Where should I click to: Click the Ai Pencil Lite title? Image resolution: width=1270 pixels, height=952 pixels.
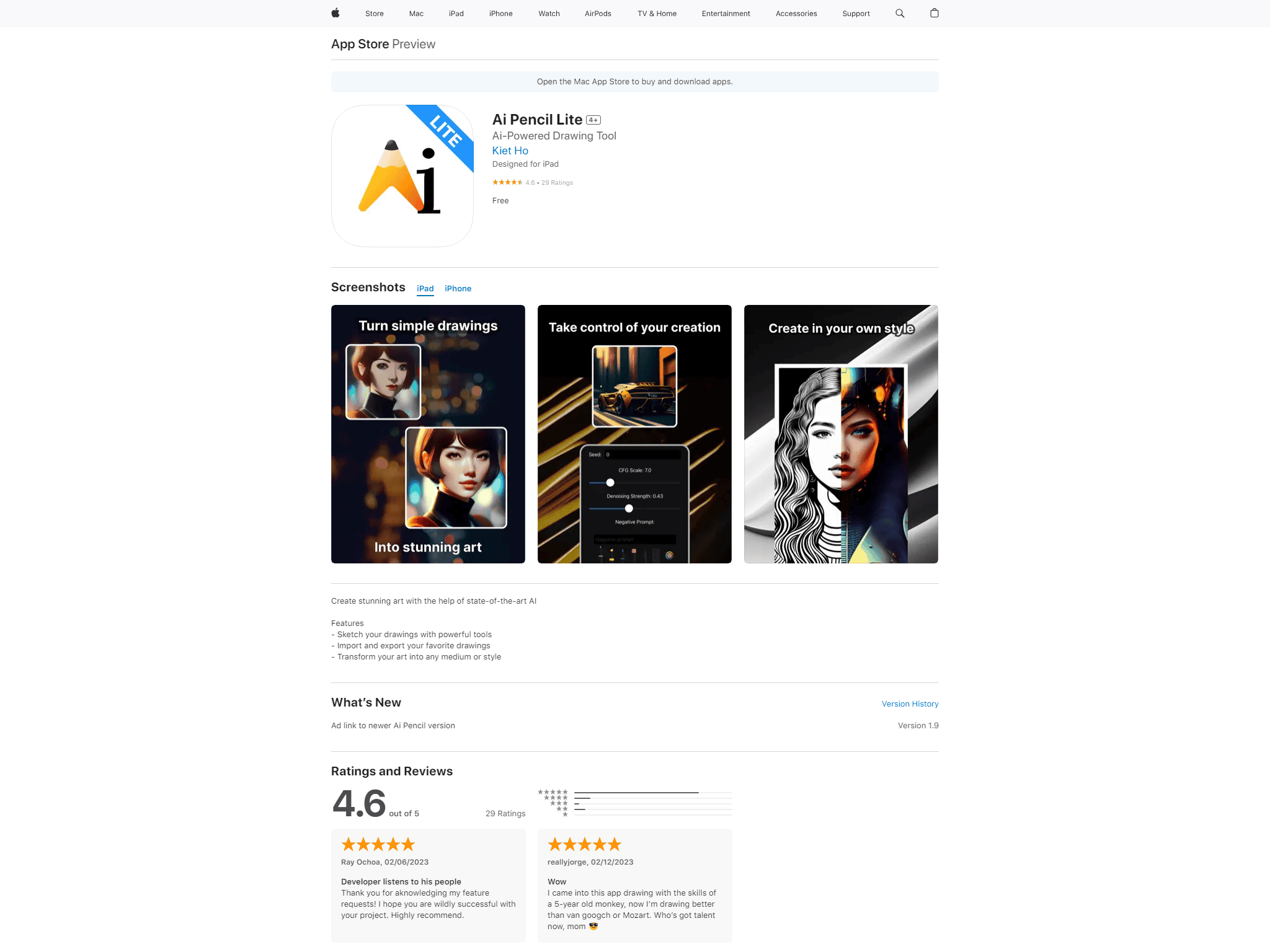(538, 120)
